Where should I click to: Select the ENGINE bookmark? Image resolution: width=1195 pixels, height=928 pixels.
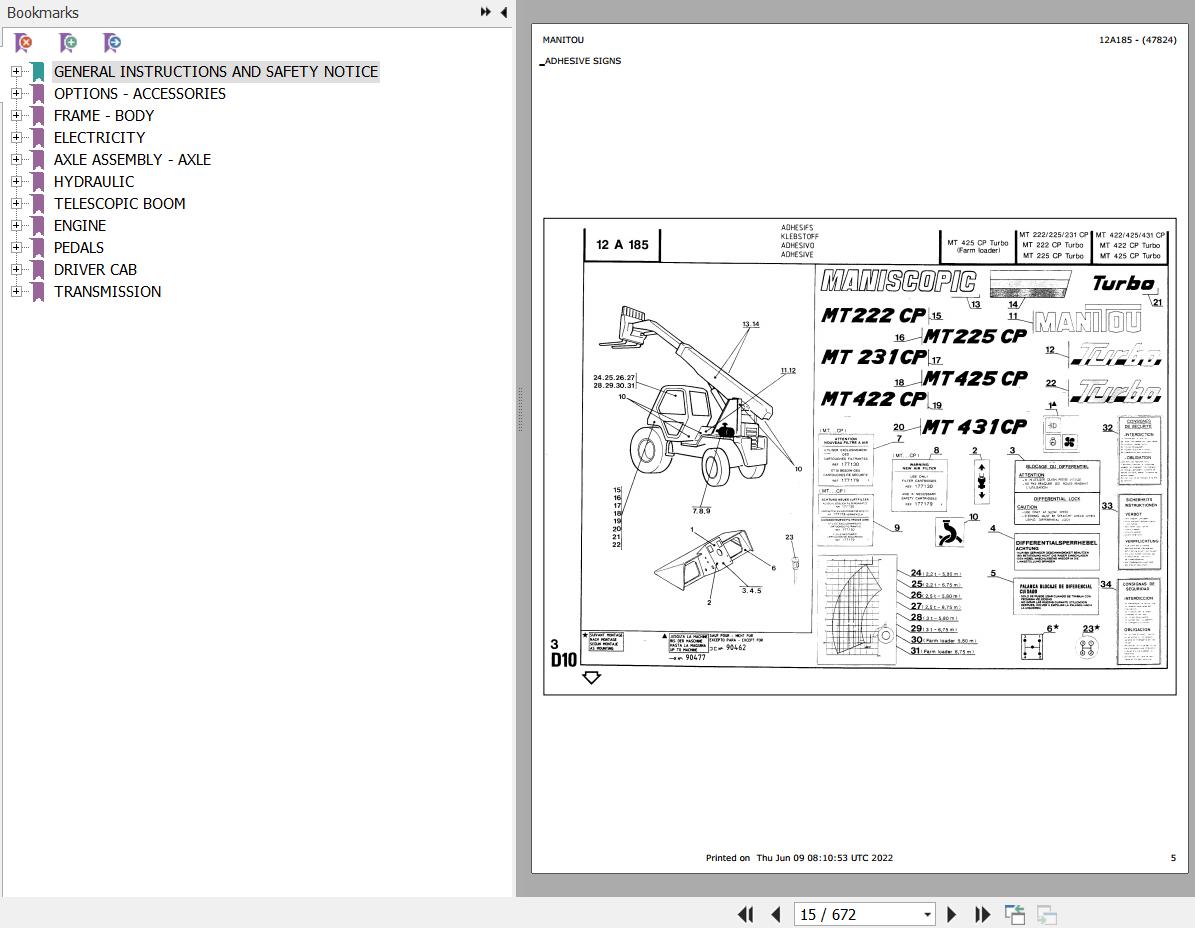click(x=80, y=226)
